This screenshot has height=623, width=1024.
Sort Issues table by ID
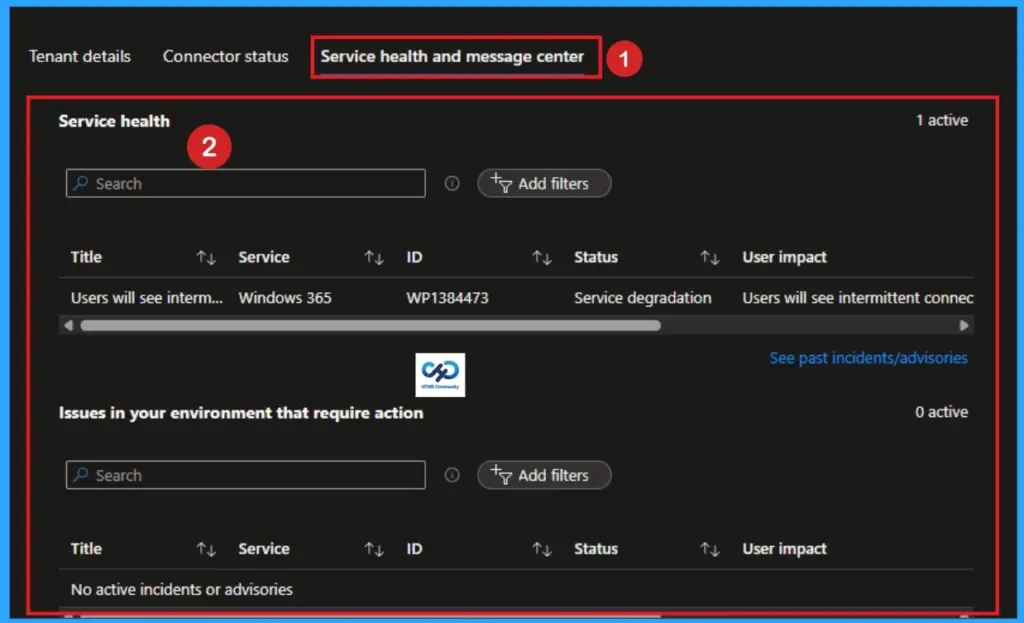click(541, 549)
